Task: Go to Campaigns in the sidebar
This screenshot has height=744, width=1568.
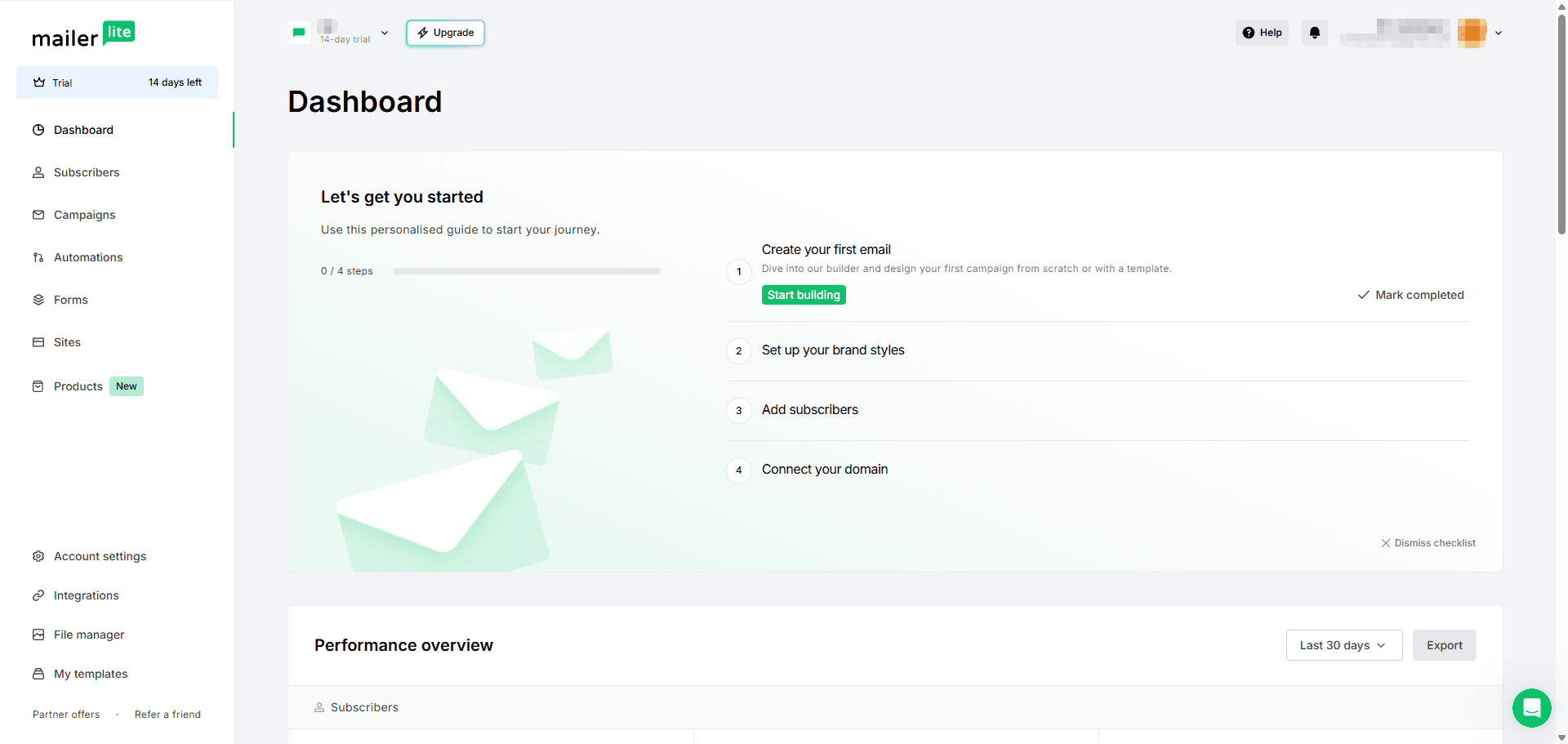Action: tap(84, 215)
